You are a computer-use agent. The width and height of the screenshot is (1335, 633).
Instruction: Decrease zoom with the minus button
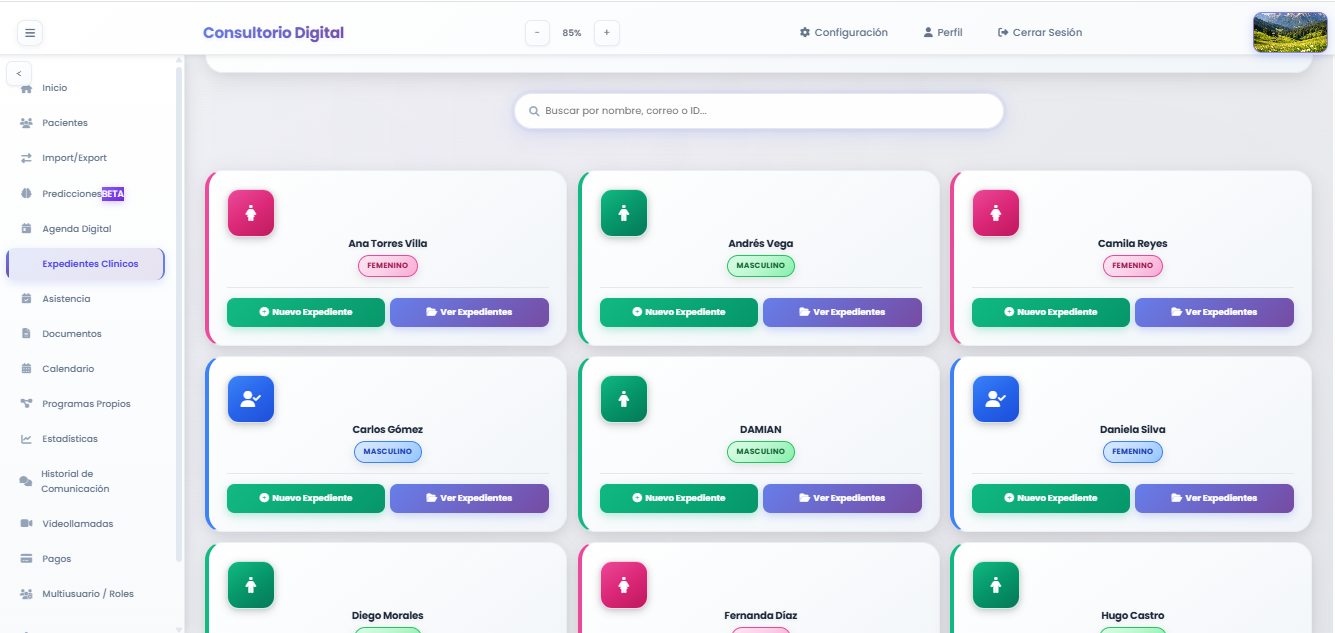(538, 33)
